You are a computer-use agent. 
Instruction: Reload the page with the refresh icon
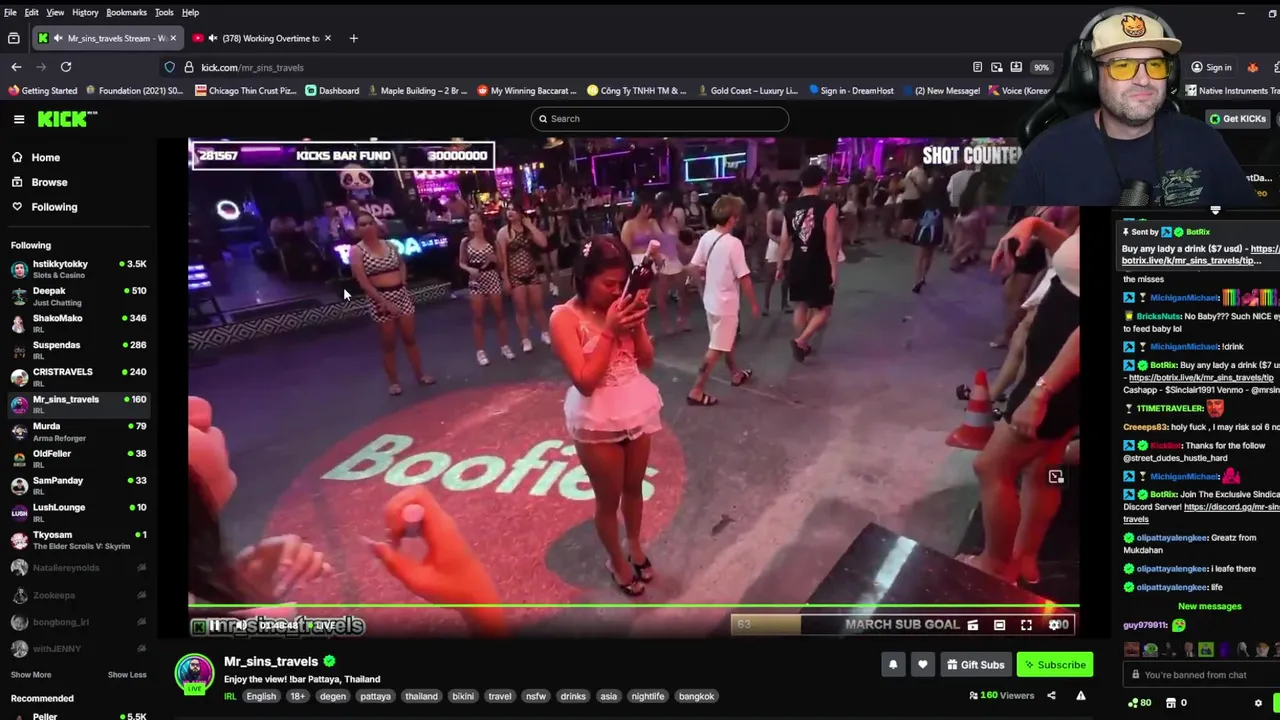coord(66,67)
